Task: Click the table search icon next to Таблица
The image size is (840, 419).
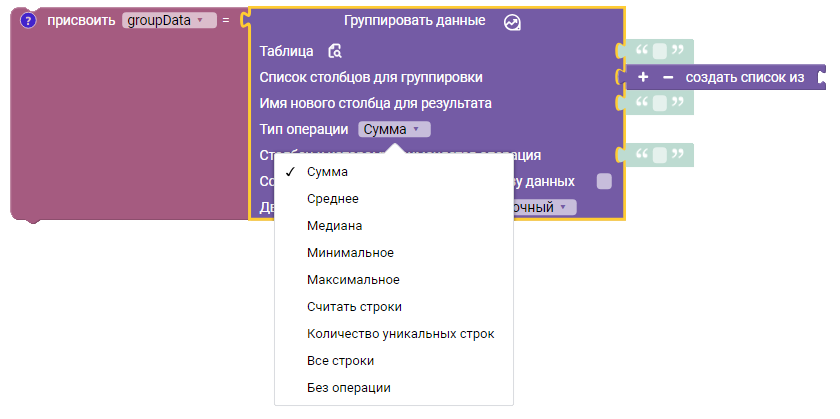Action: [x=335, y=51]
